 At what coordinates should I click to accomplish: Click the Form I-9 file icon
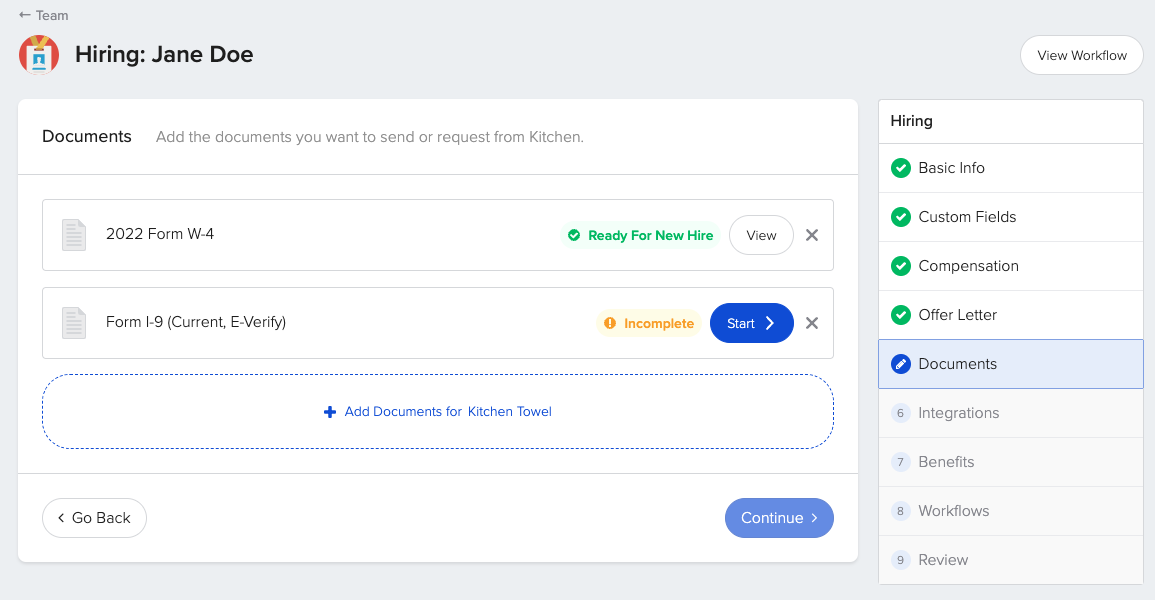74,323
